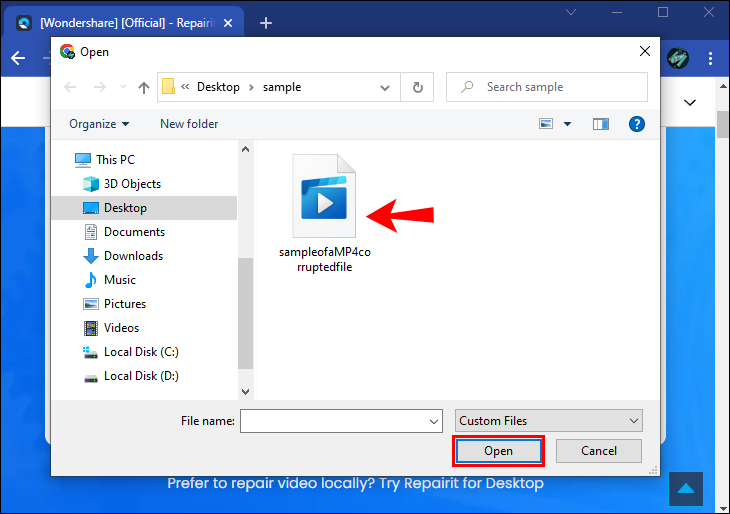Click the Desktop breadcrumb in the address bar

pyautogui.click(x=218, y=87)
